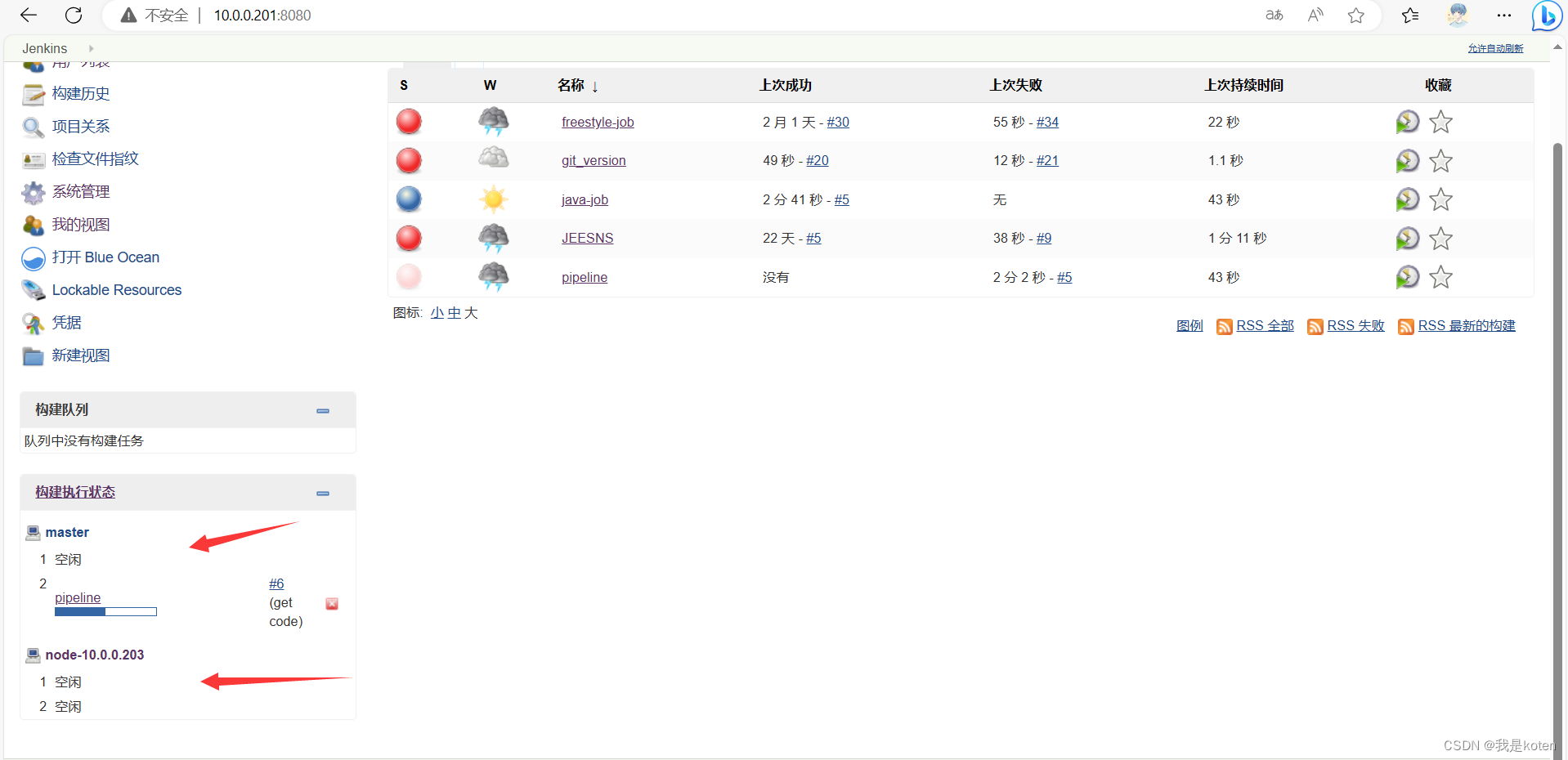Toggle favorite star for git_version
This screenshot has width=1568, height=760.
1440,160
